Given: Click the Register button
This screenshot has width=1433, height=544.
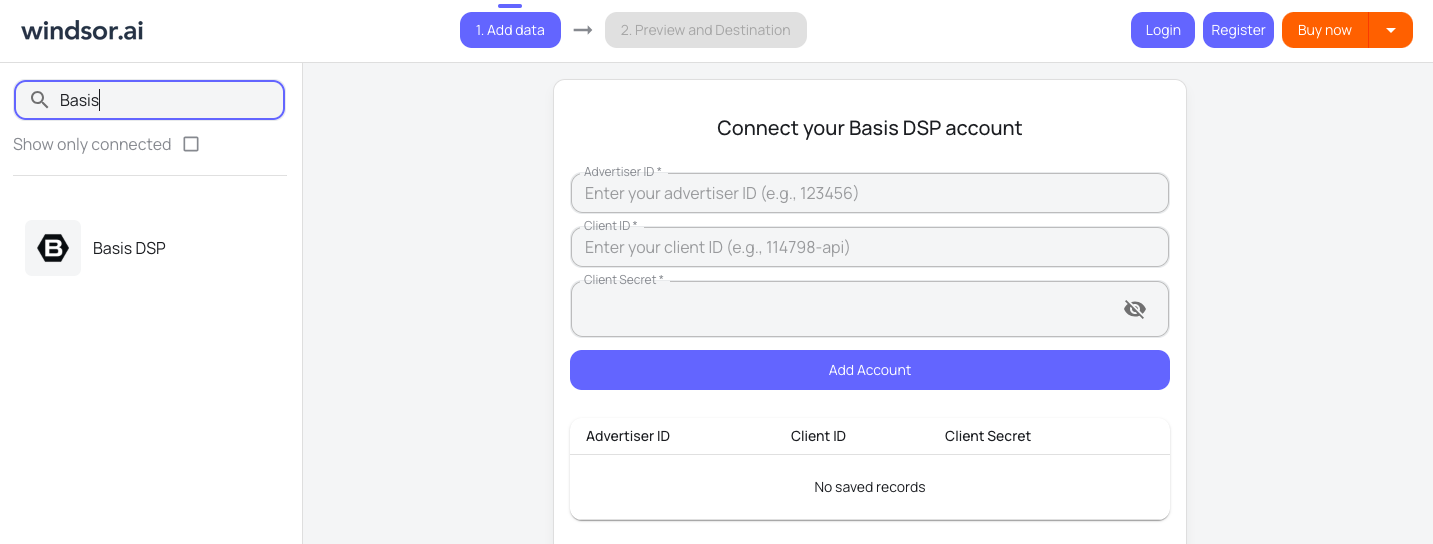Looking at the screenshot, I should coord(1238,30).
